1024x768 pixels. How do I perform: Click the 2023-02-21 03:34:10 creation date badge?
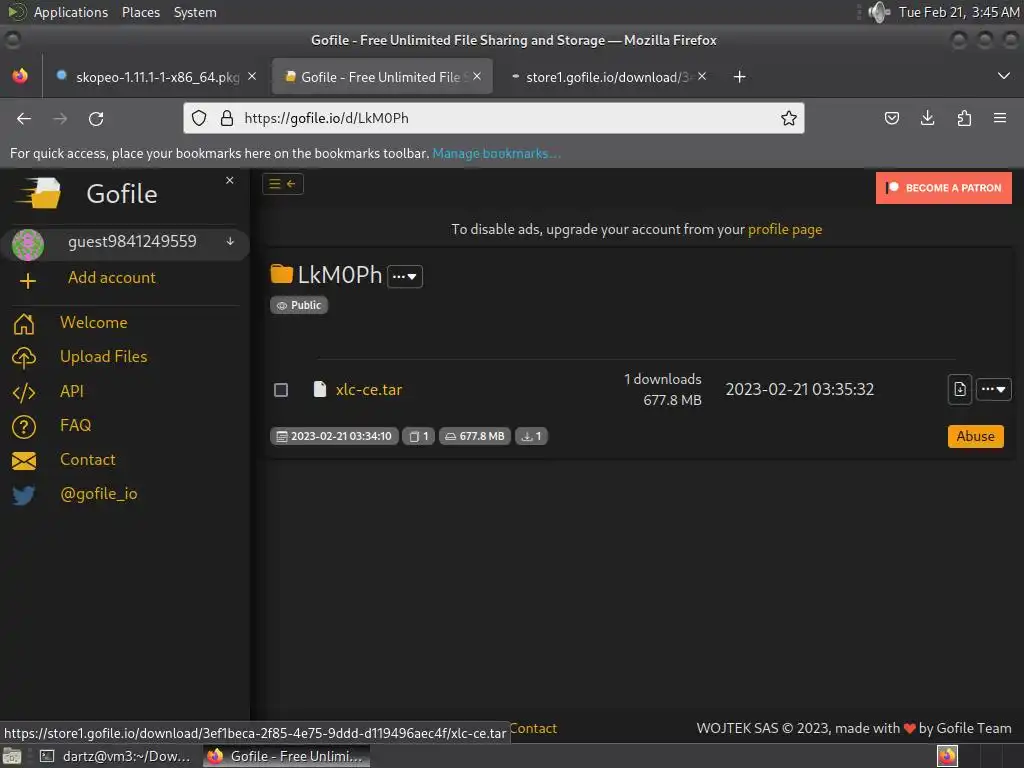click(x=334, y=436)
